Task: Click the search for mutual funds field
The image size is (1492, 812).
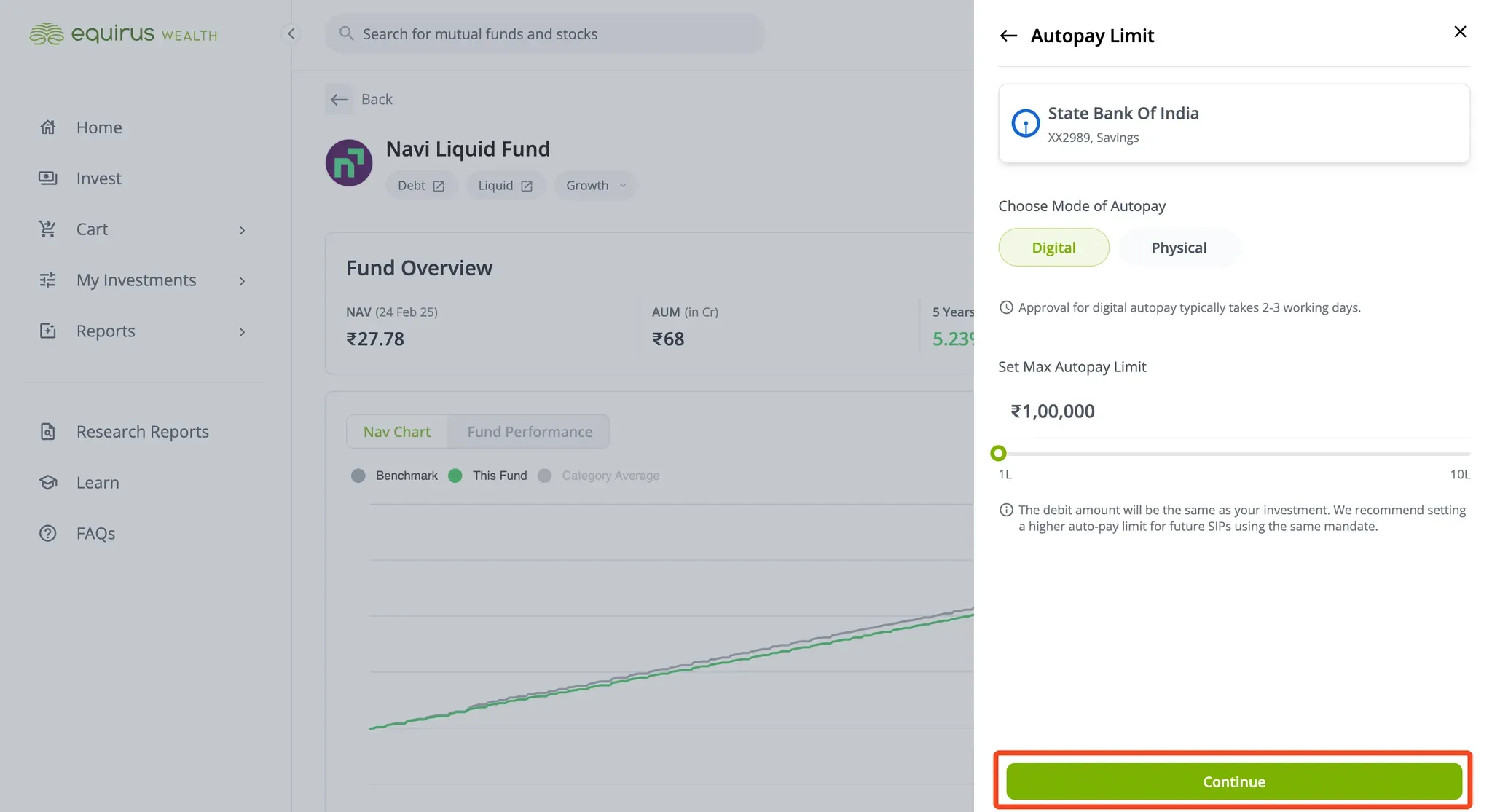Action: pos(545,33)
